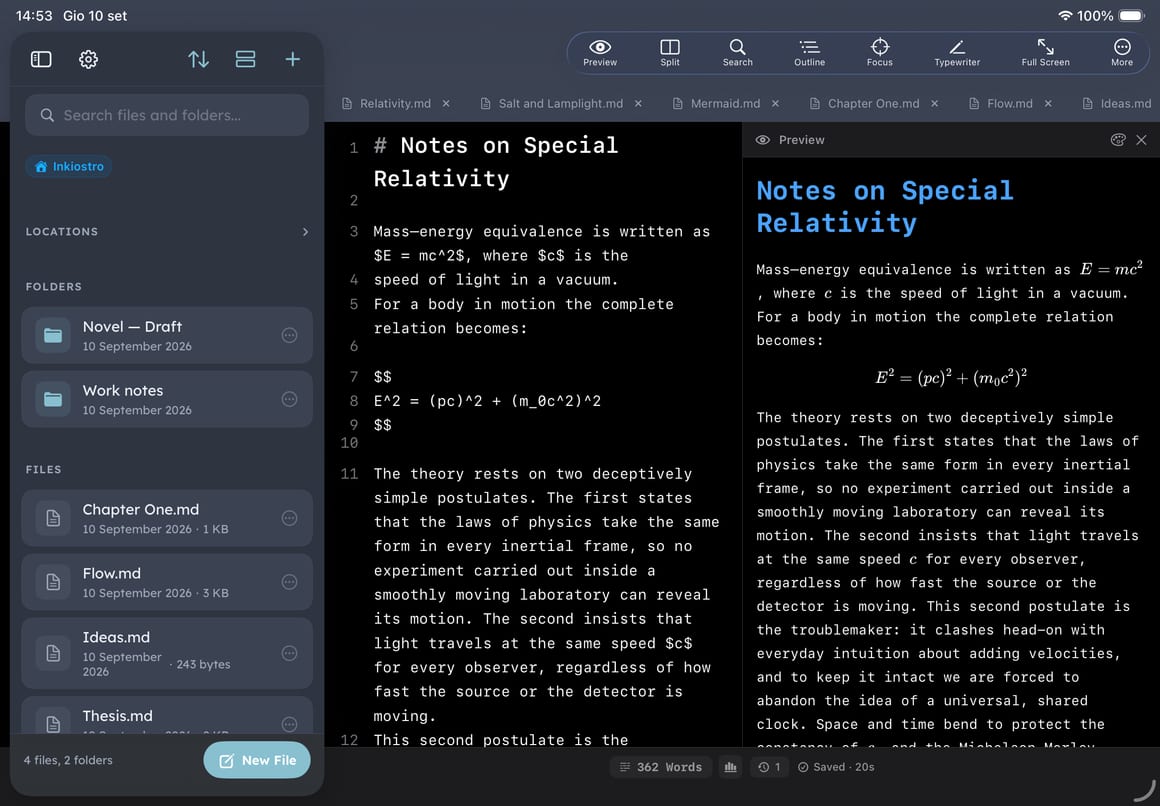Select the Inkiostro home location chip

pos(70,167)
